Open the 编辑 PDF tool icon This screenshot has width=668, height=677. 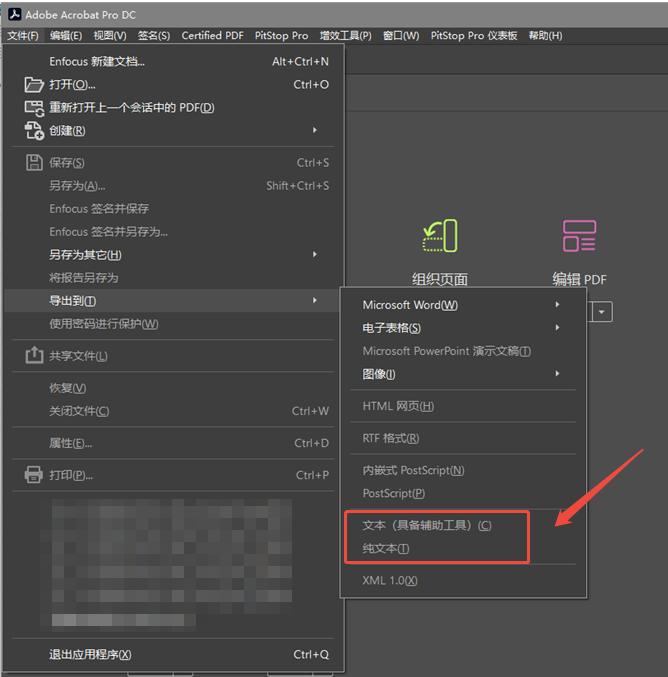tap(579, 236)
